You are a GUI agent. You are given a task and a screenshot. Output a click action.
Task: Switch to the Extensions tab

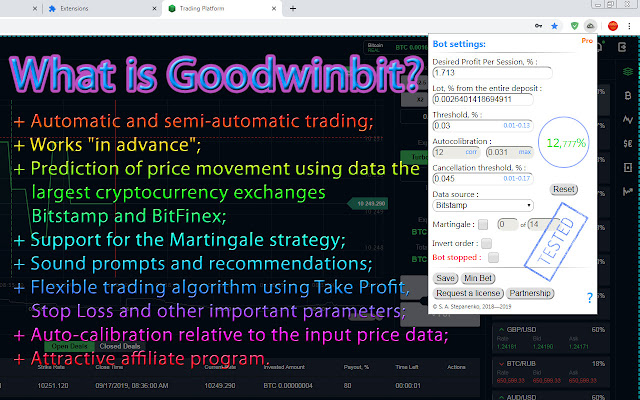100,8
